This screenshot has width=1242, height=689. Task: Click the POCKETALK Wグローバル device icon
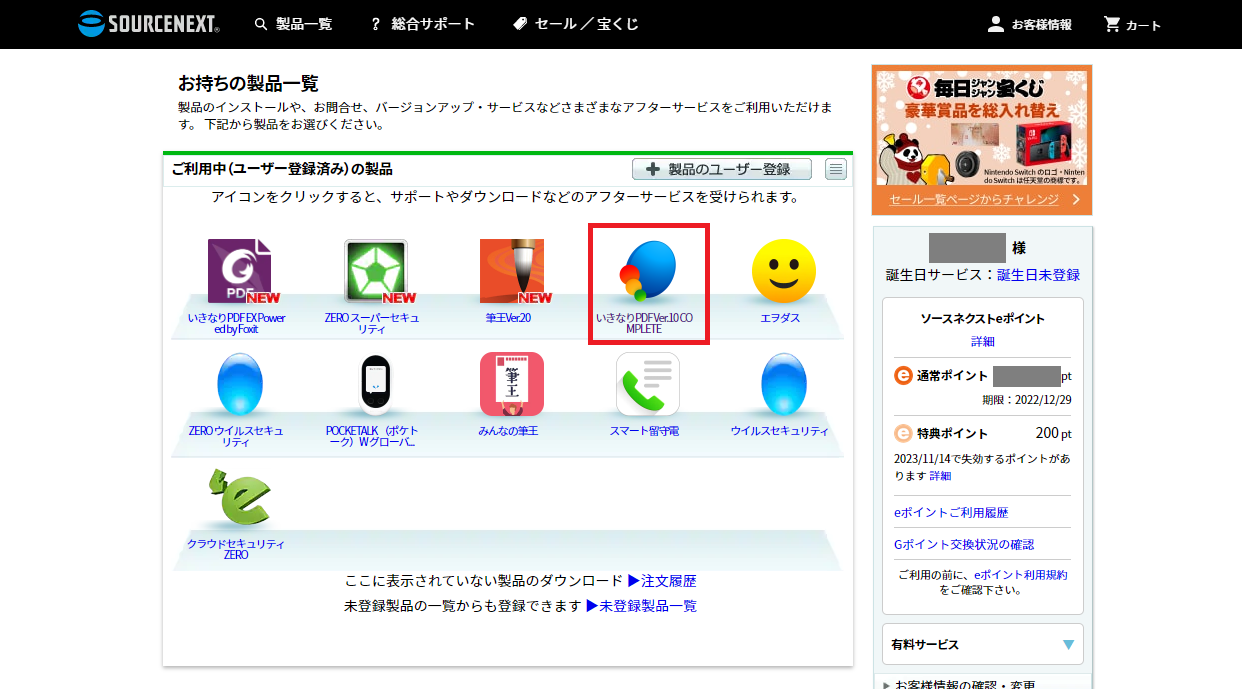click(x=374, y=383)
